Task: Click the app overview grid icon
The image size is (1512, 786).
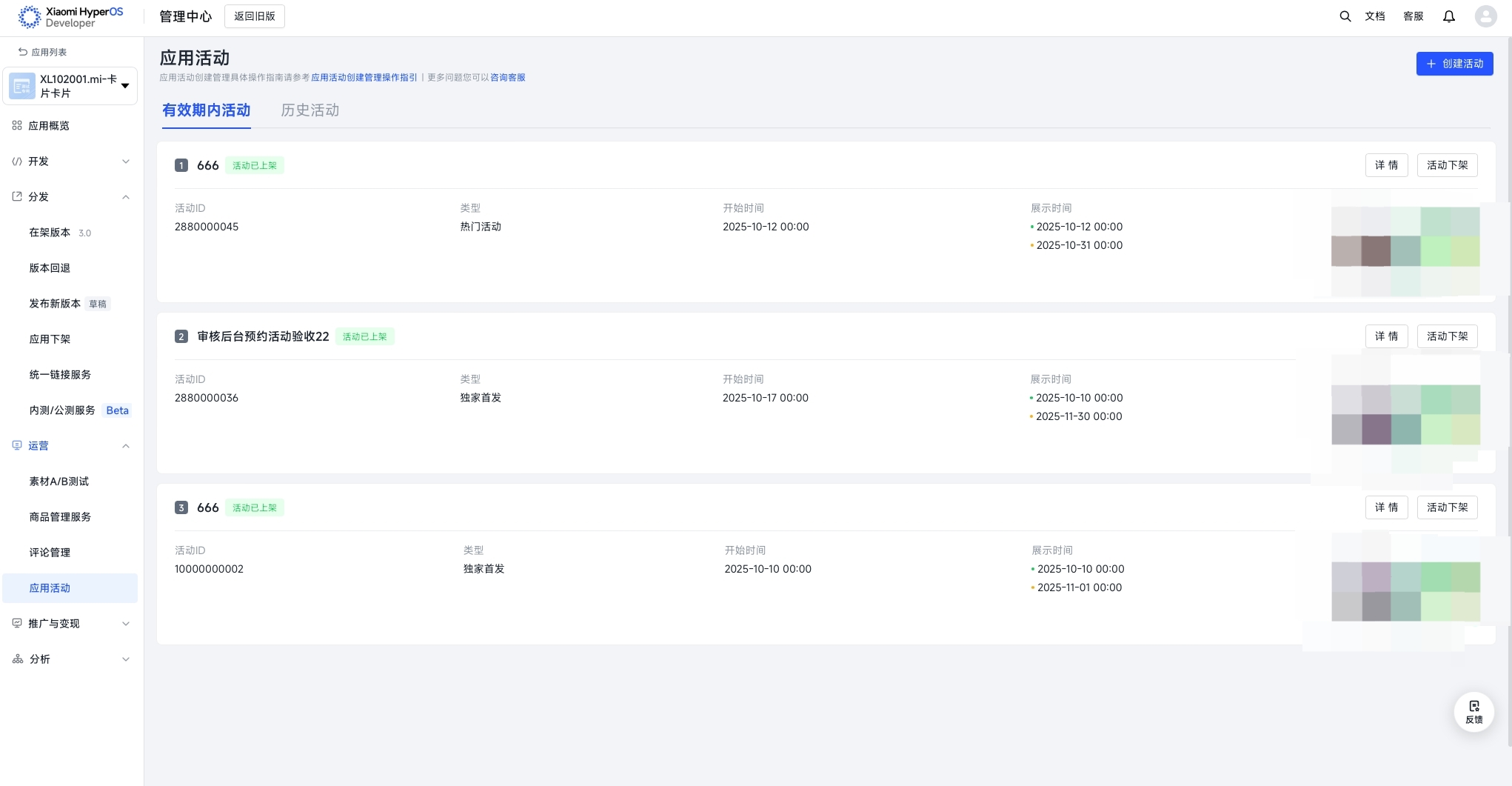Action: click(17, 126)
